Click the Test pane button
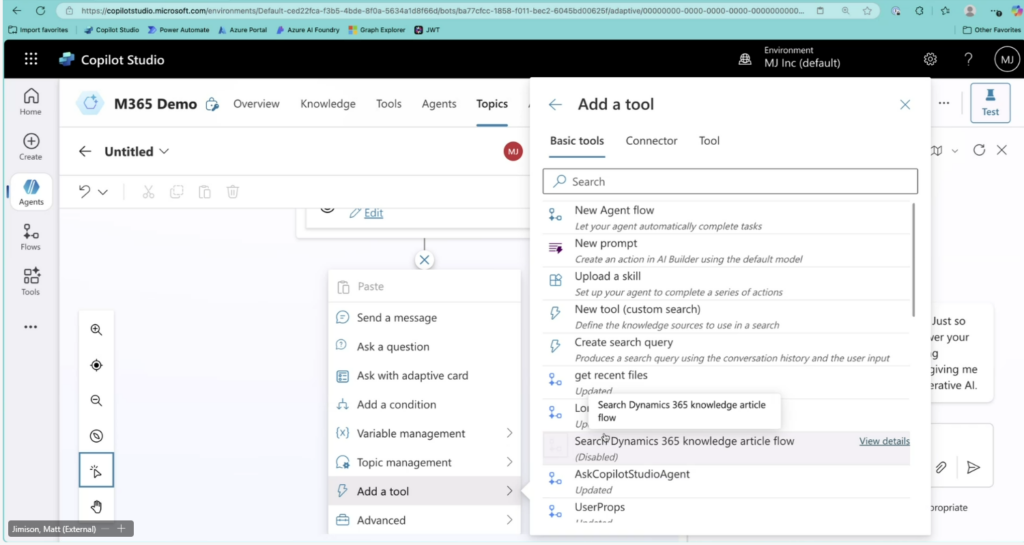 [x=990, y=103]
